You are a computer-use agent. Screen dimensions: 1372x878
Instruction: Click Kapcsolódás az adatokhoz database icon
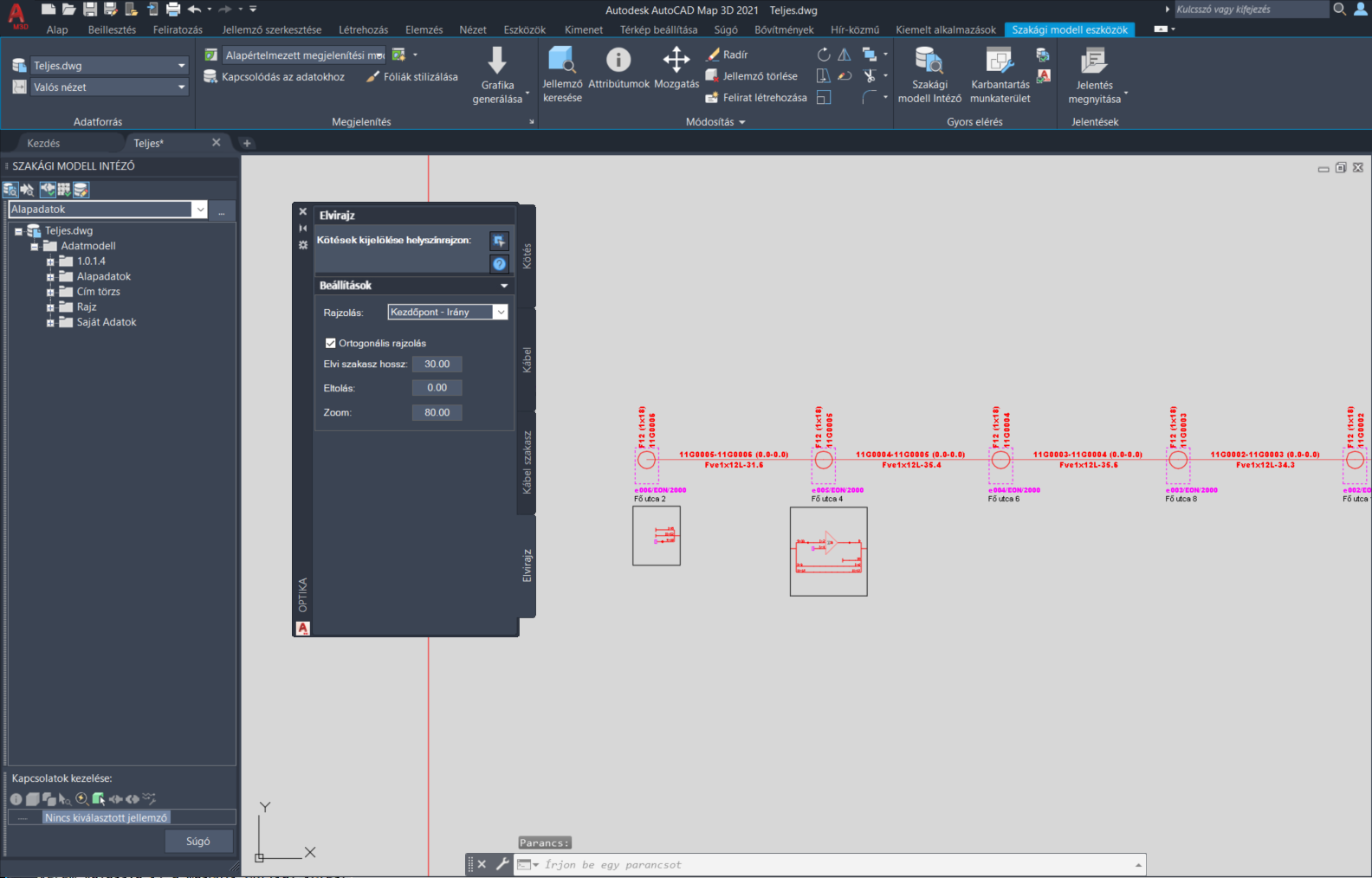[210, 77]
